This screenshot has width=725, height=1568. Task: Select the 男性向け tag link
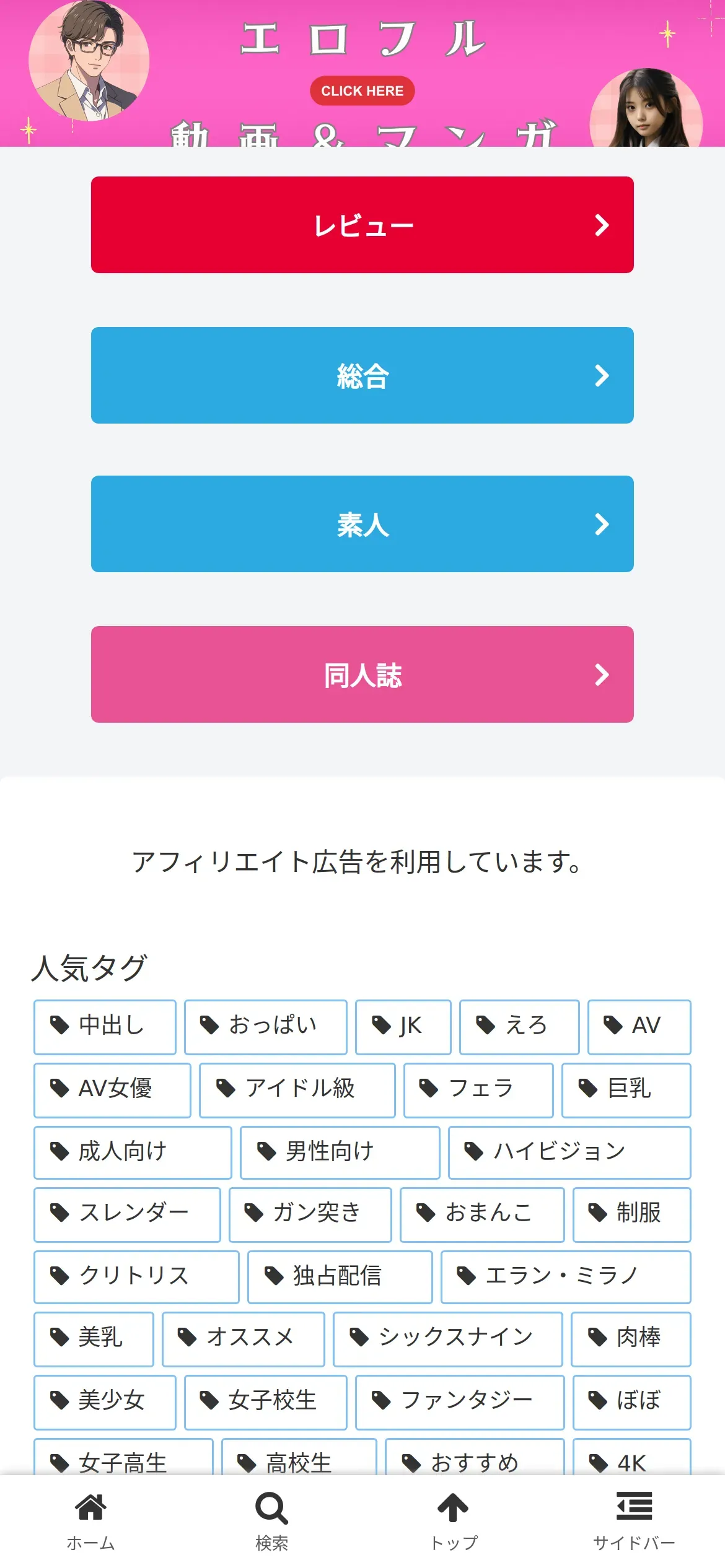tap(340, 1152)
